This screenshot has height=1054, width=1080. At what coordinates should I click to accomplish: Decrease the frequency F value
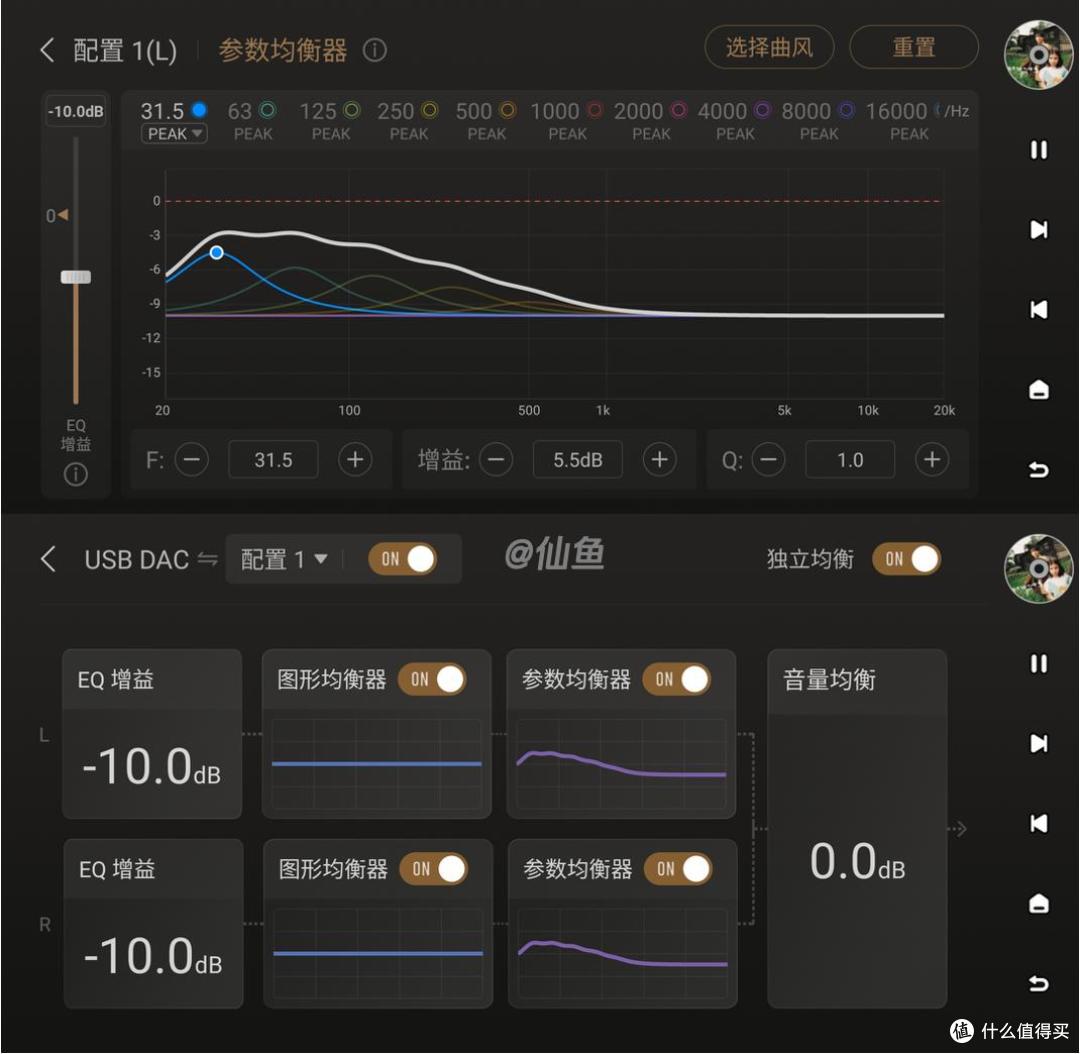[191, 459]
